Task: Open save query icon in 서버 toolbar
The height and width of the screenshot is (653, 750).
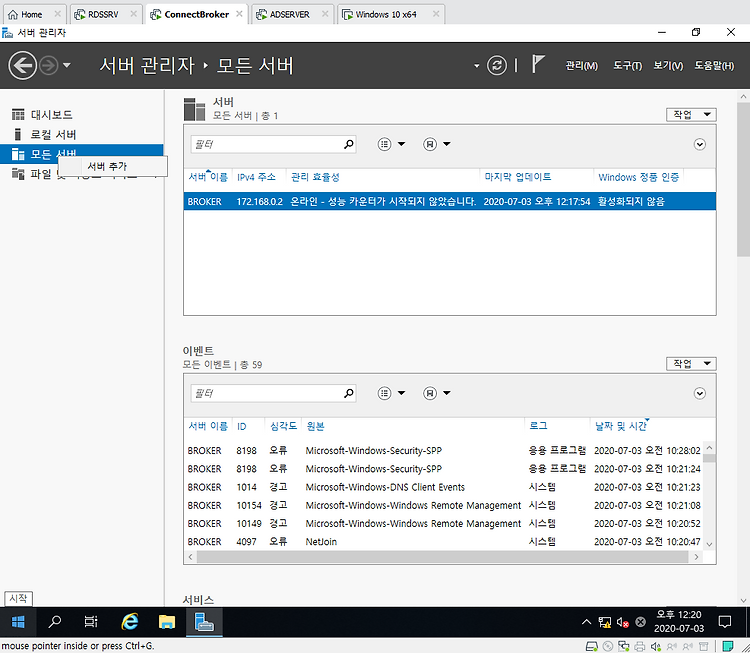Action: tap(430, 144)
